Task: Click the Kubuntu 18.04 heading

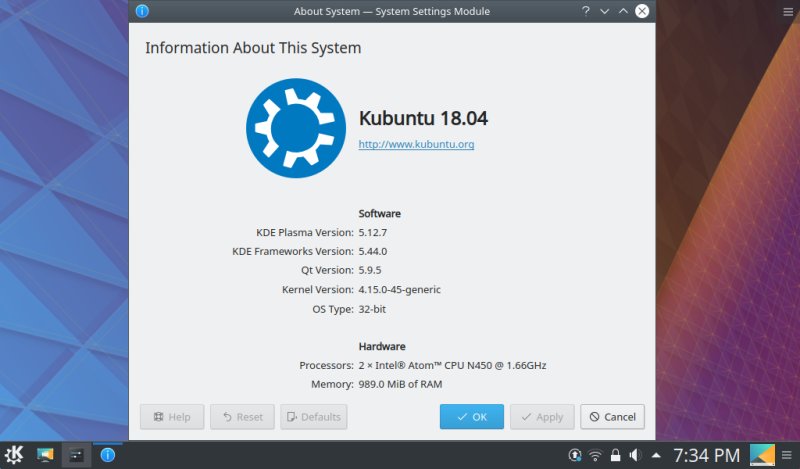Action: pos(423,118)
